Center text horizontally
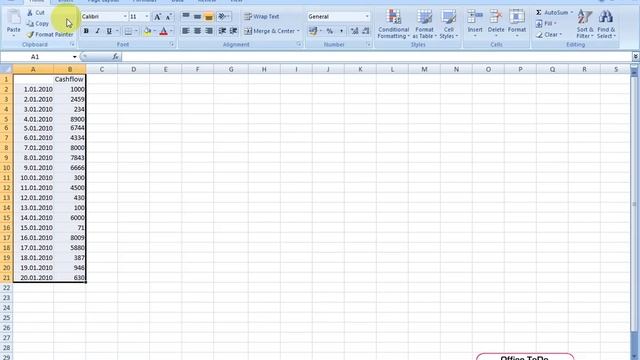The height and width of the screenshot is (360, 640). point(197,31)
